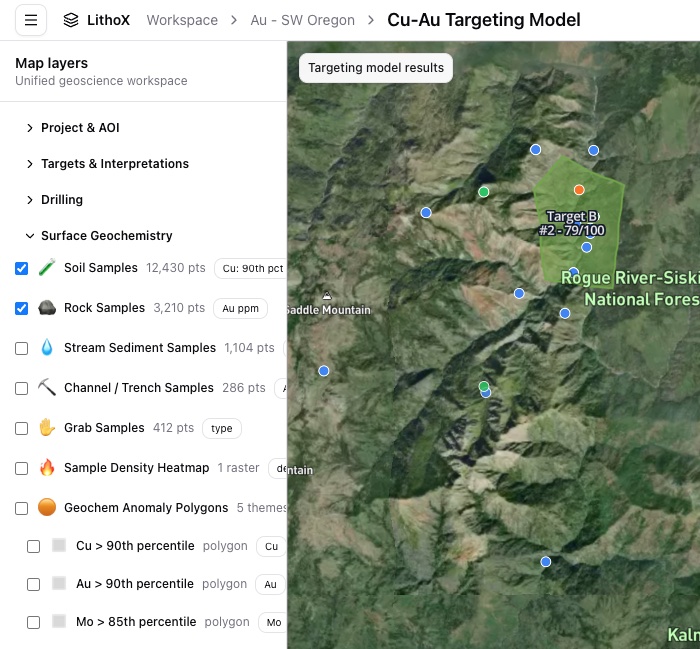Screen dimensions: 700x649
Task: Click the Target B #2 - 79/100 label
Action: tap(572, 223)
